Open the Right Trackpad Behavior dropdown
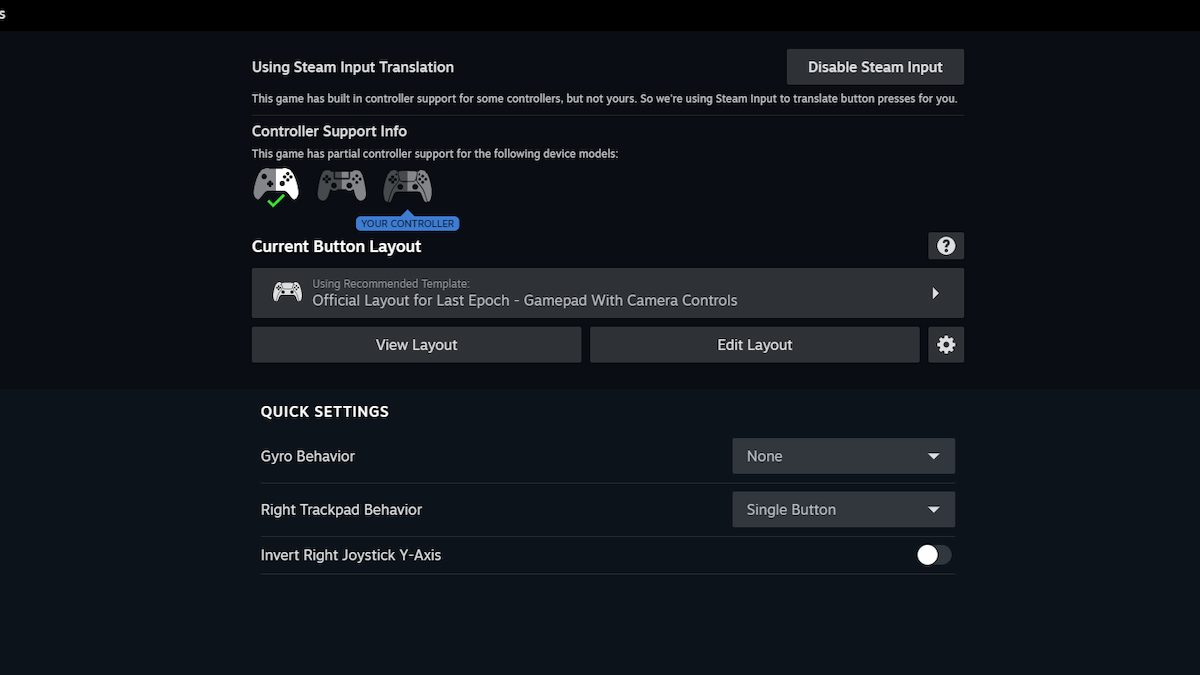The width and height of the screenshot is (1200, 675). [x=843, y=510]
